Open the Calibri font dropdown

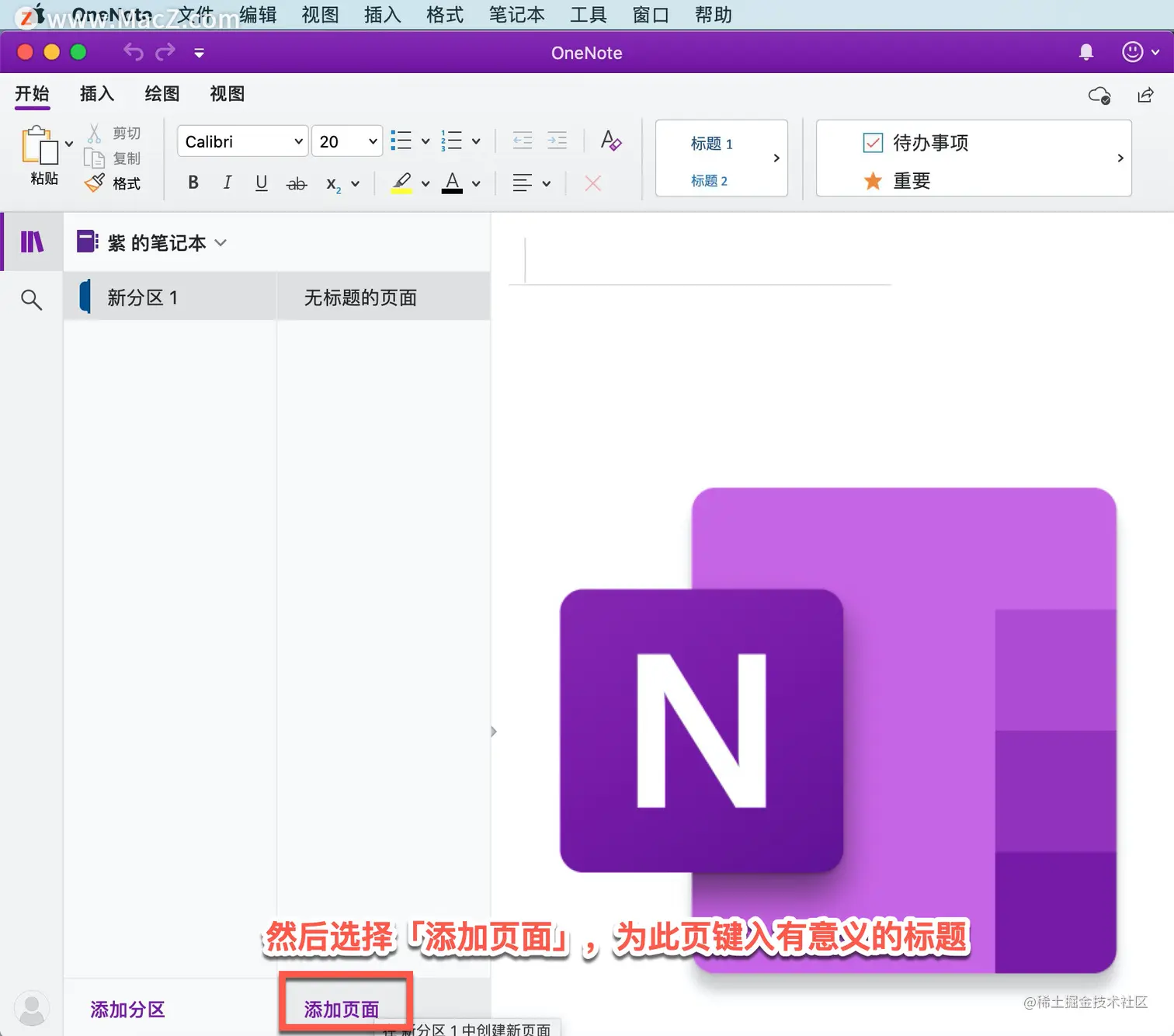(243, 141)
